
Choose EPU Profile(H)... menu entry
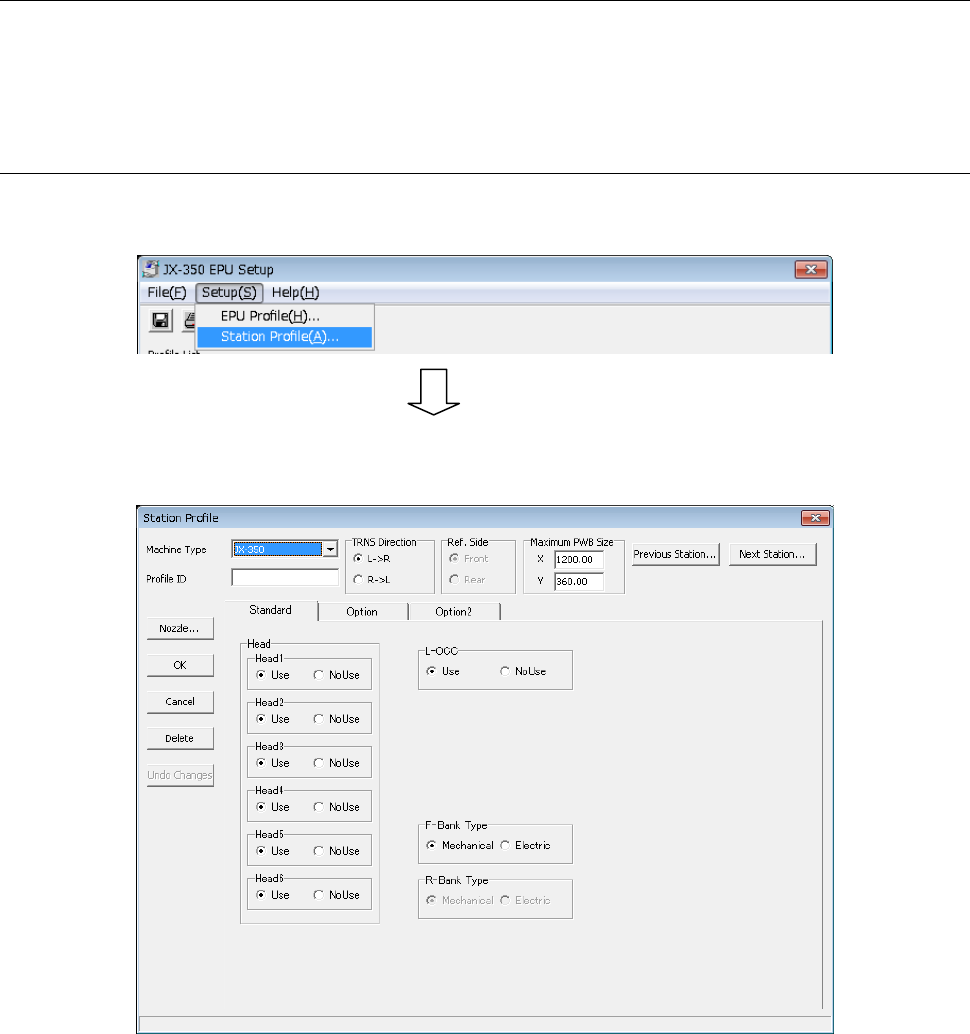285,316
